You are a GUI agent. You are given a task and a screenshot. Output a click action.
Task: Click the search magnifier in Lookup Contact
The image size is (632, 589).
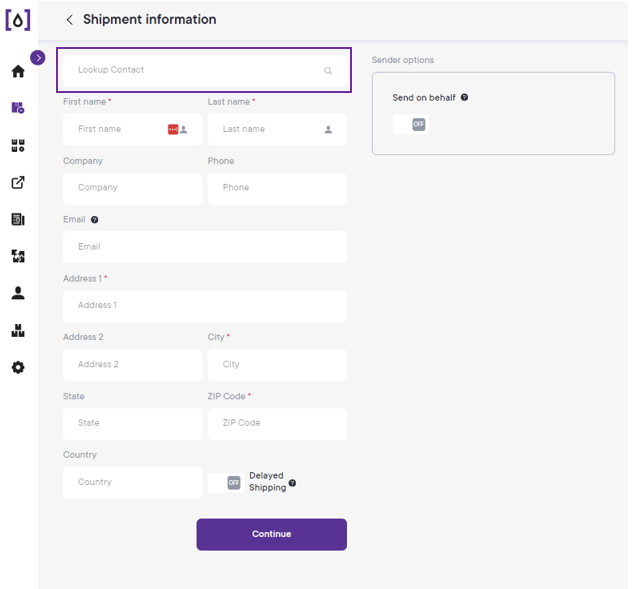(328, 71)
